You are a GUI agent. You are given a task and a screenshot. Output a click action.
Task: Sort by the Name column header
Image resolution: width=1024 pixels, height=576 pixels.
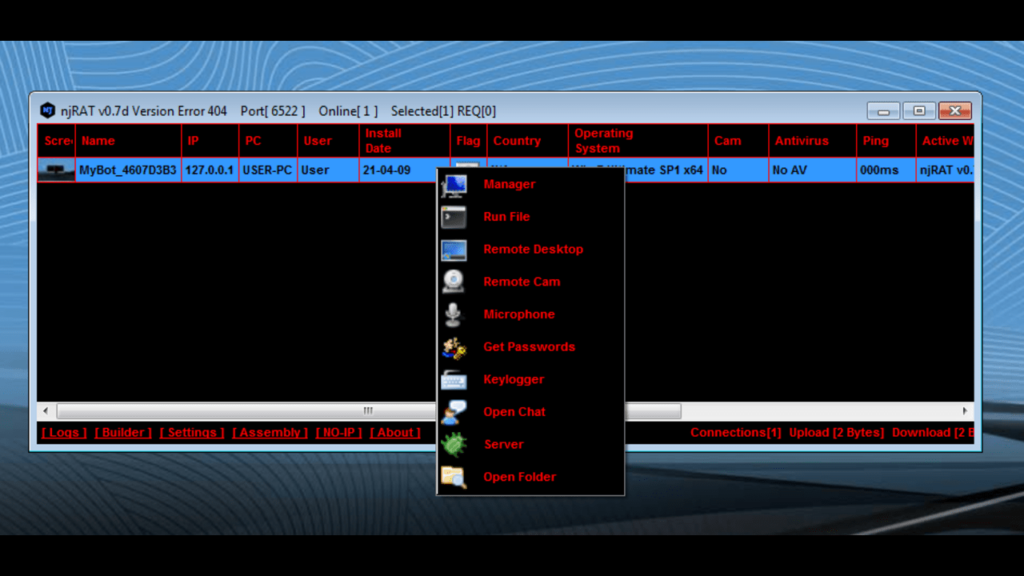click(129, 140)
